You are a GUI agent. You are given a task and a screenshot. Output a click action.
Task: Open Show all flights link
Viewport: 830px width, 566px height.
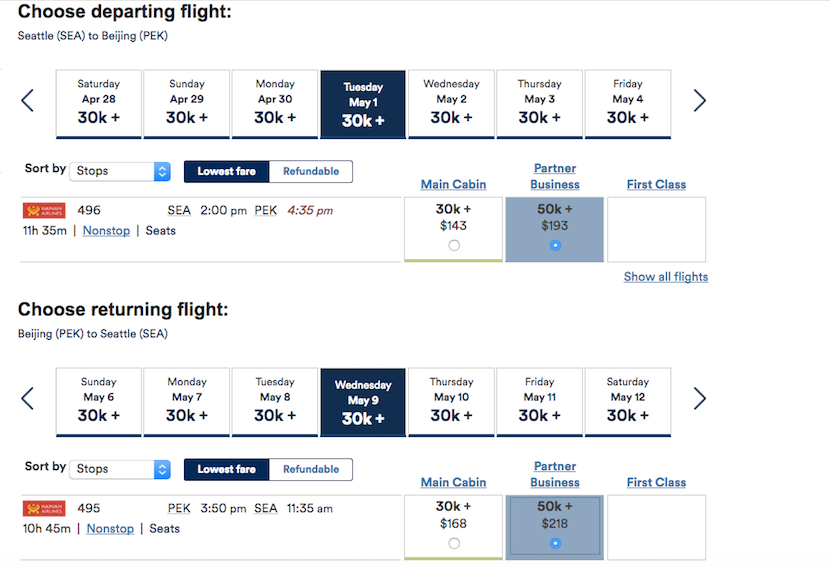point(665,277)
